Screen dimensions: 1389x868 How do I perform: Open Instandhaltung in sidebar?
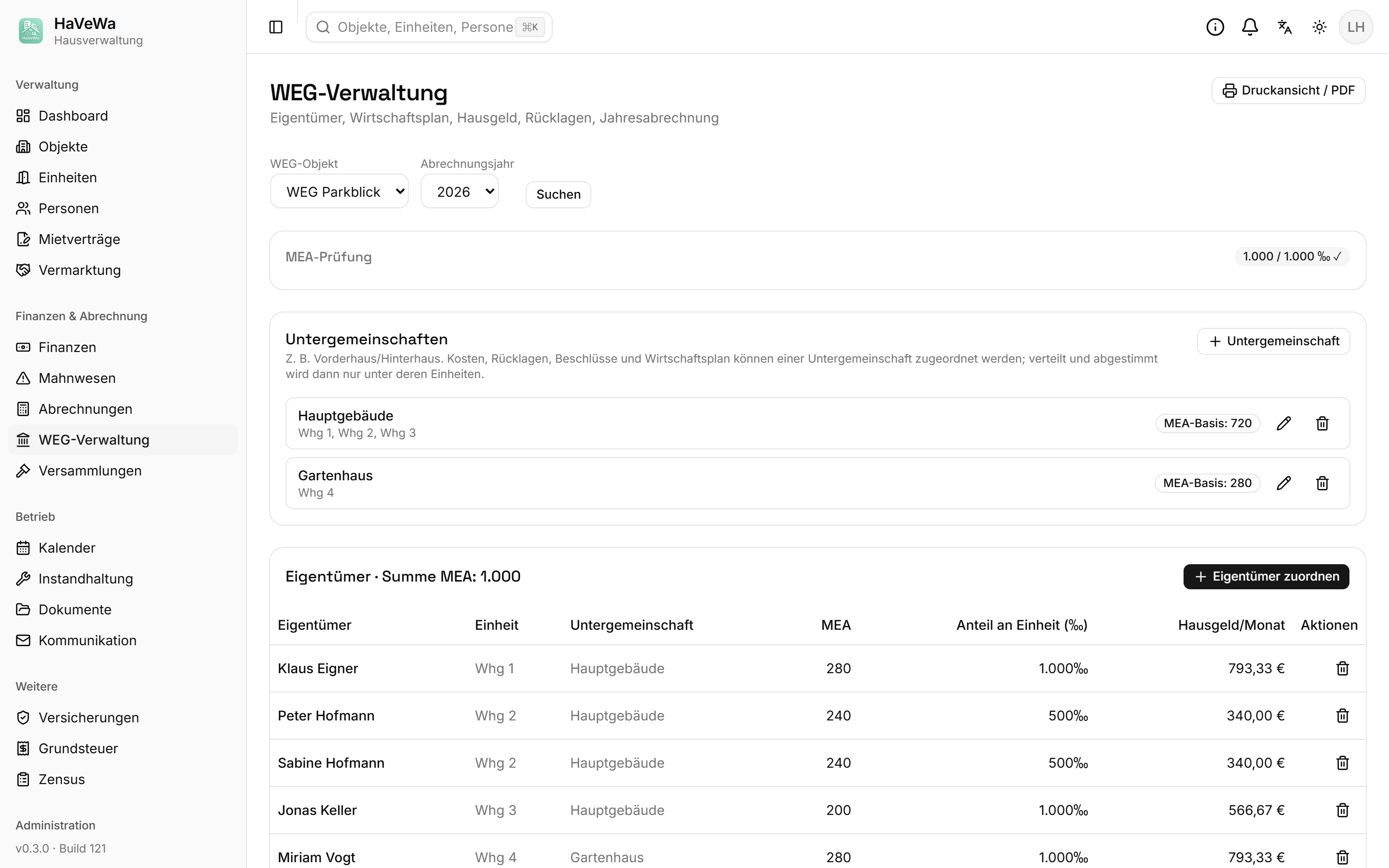coord(123,579)
